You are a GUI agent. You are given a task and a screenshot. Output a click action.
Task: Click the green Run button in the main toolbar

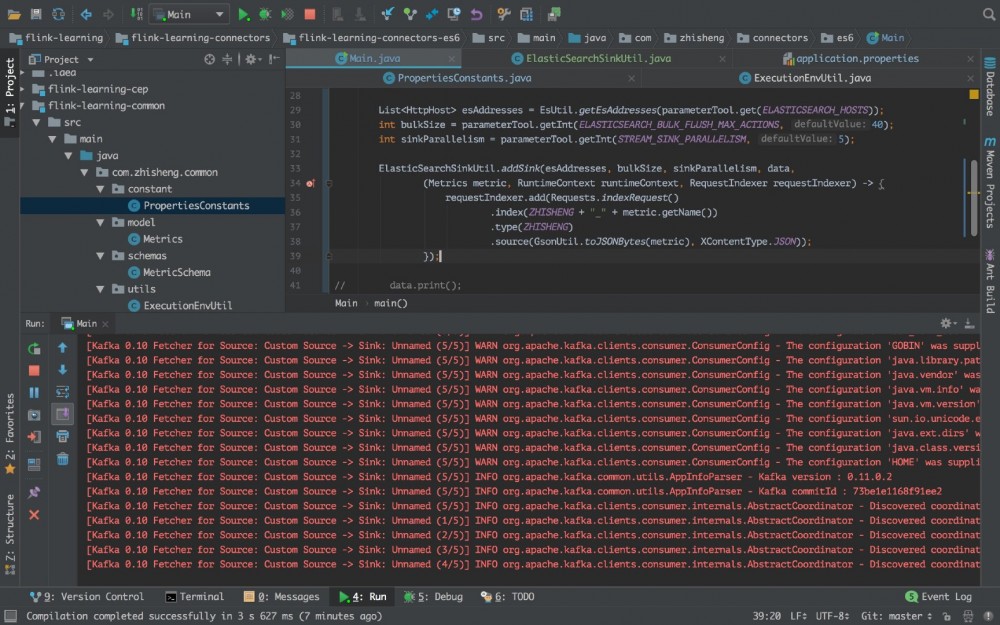(x=244, y=14)
